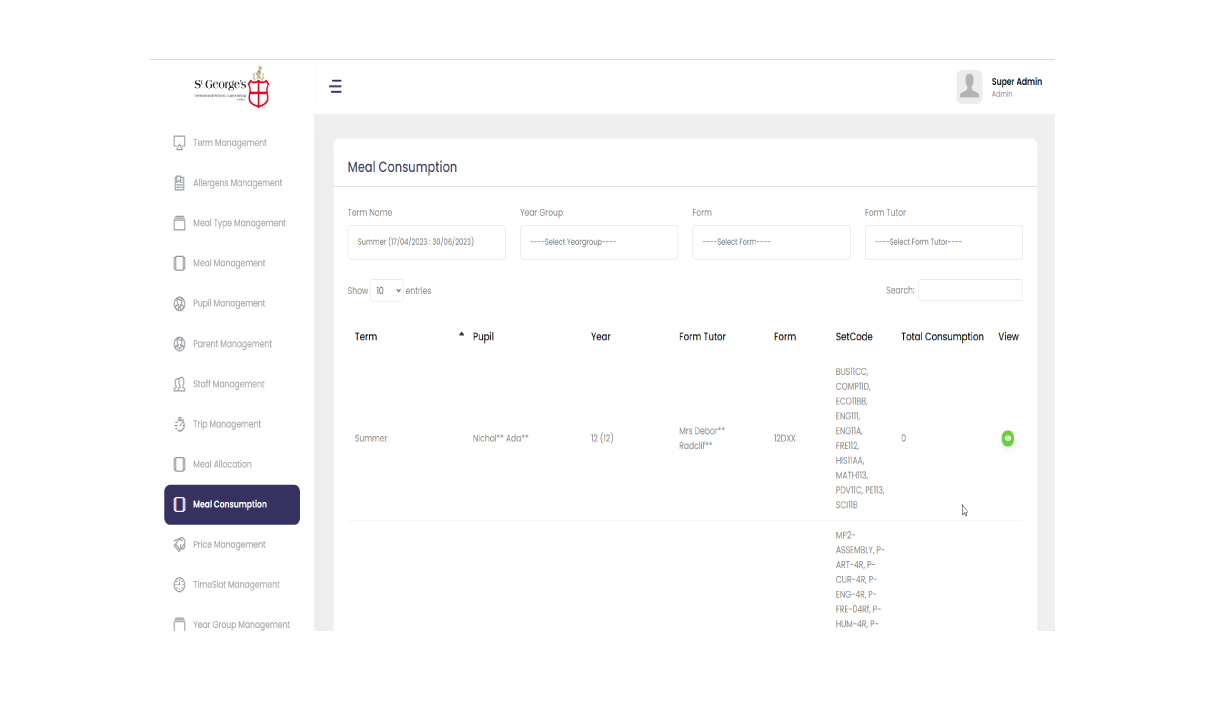This screenshot has width=1207, height=725.
Task: Open the Year Group select dropdown
Action: (x=598, y=242)
